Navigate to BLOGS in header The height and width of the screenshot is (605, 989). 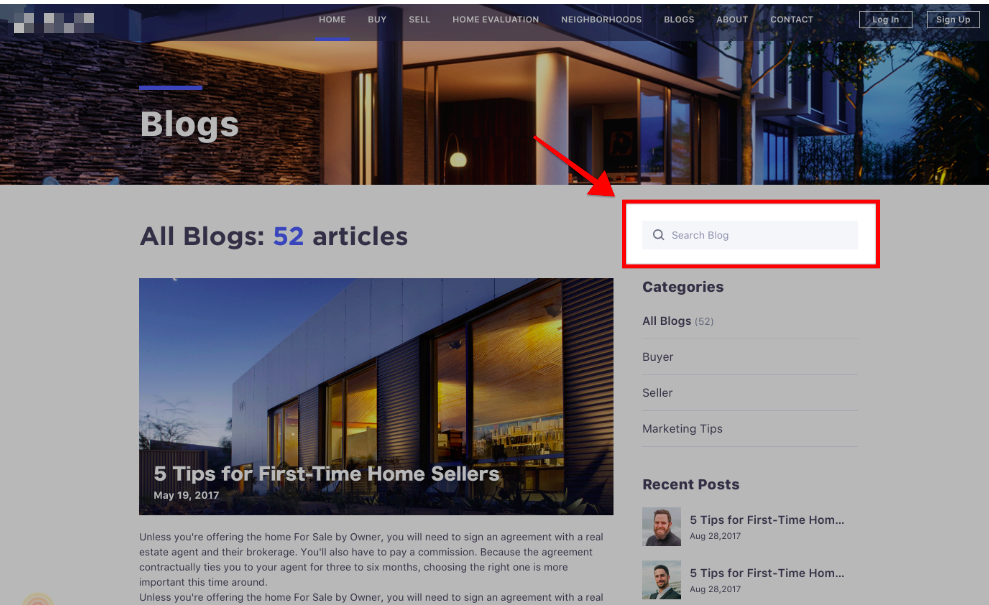(x=679, y=20)
